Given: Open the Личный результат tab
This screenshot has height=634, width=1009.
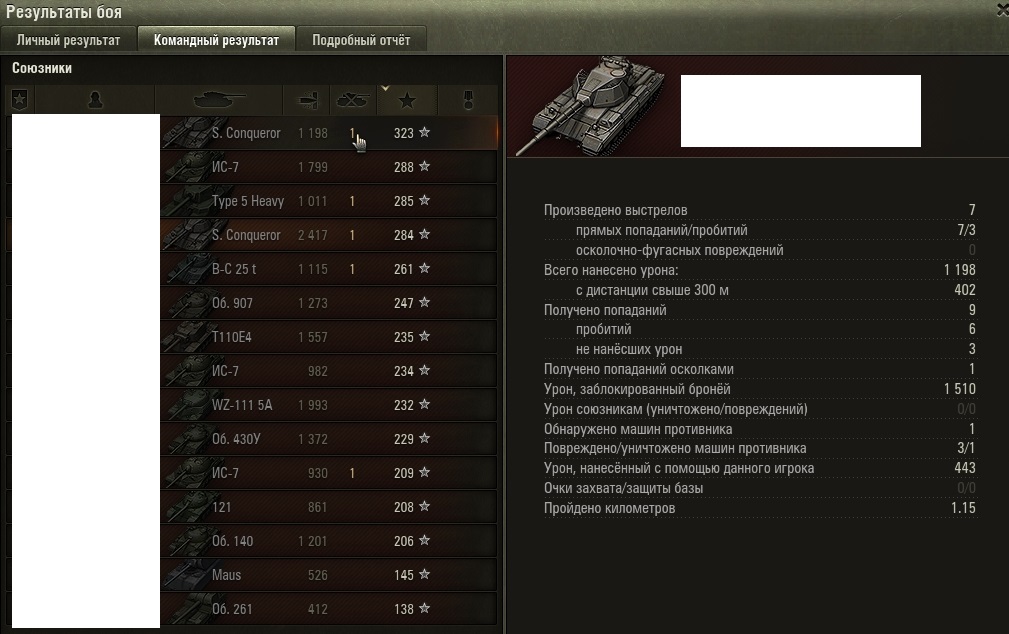Looking at the screenshot, I should click(68, 40).
